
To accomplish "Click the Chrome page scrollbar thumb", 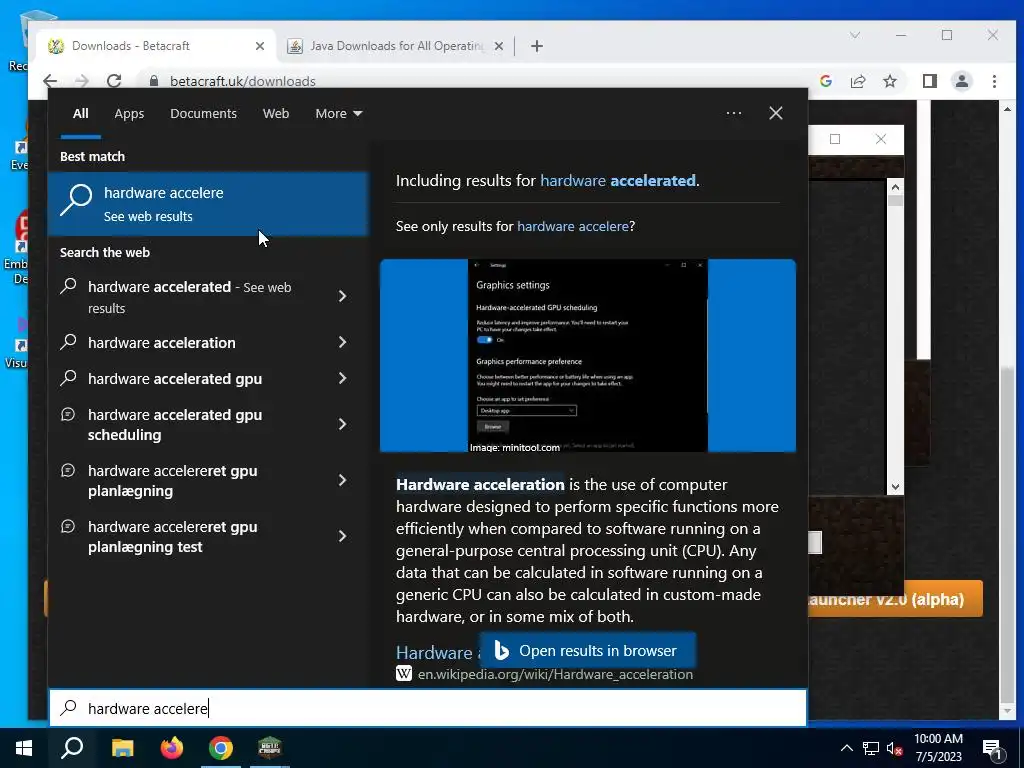I will tap(1006, 536).
